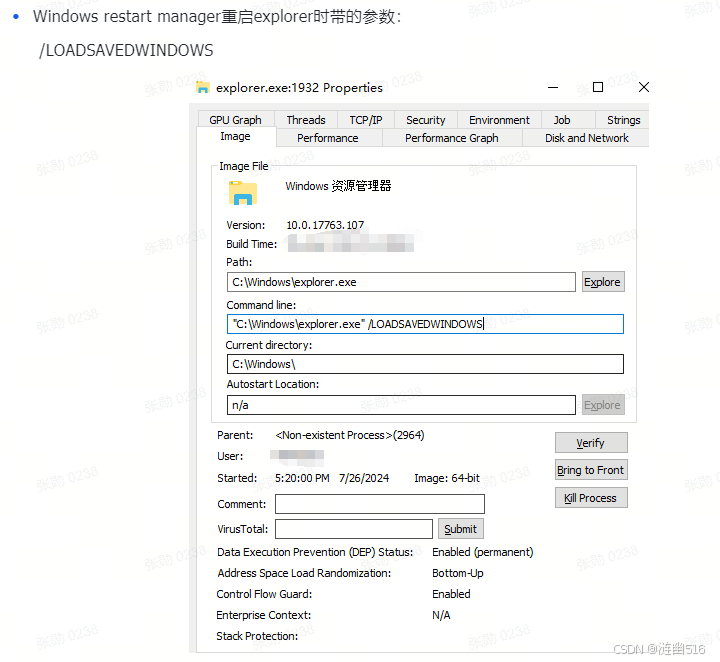
Task: Open the Strings tab
Action: [623, 120]
